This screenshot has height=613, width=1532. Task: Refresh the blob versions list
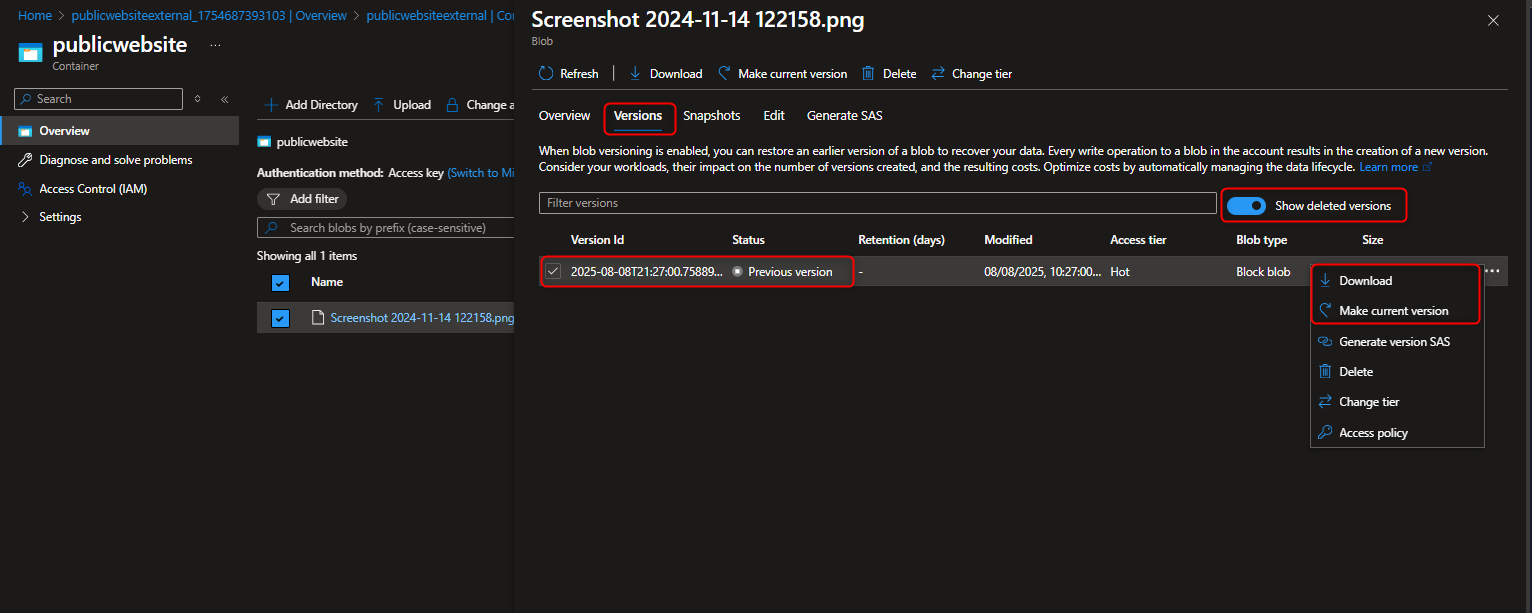tap(569, 73)
